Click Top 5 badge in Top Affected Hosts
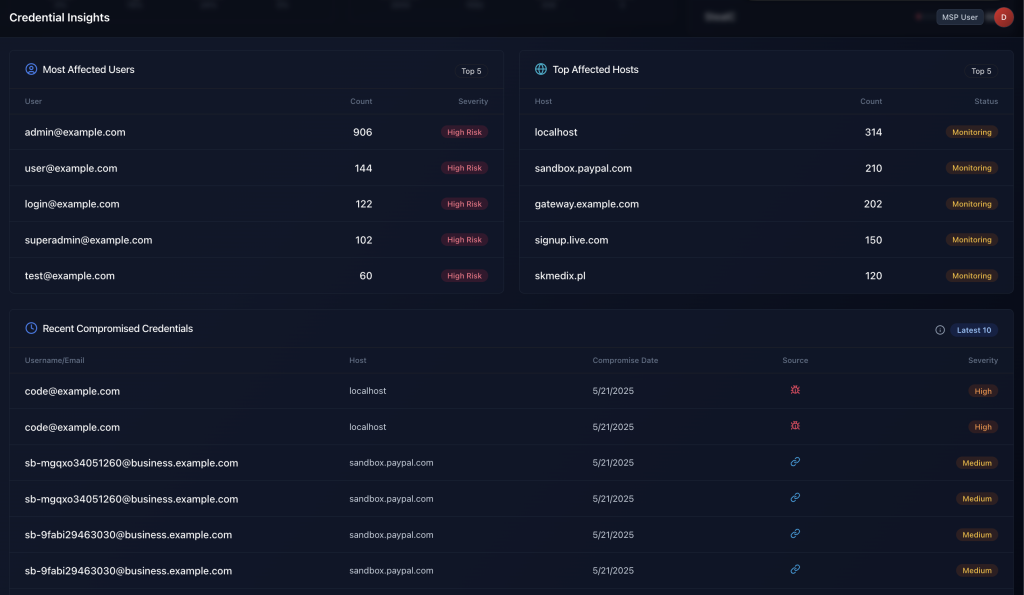This screenshot has width=1024, height=595. [981, 71]
